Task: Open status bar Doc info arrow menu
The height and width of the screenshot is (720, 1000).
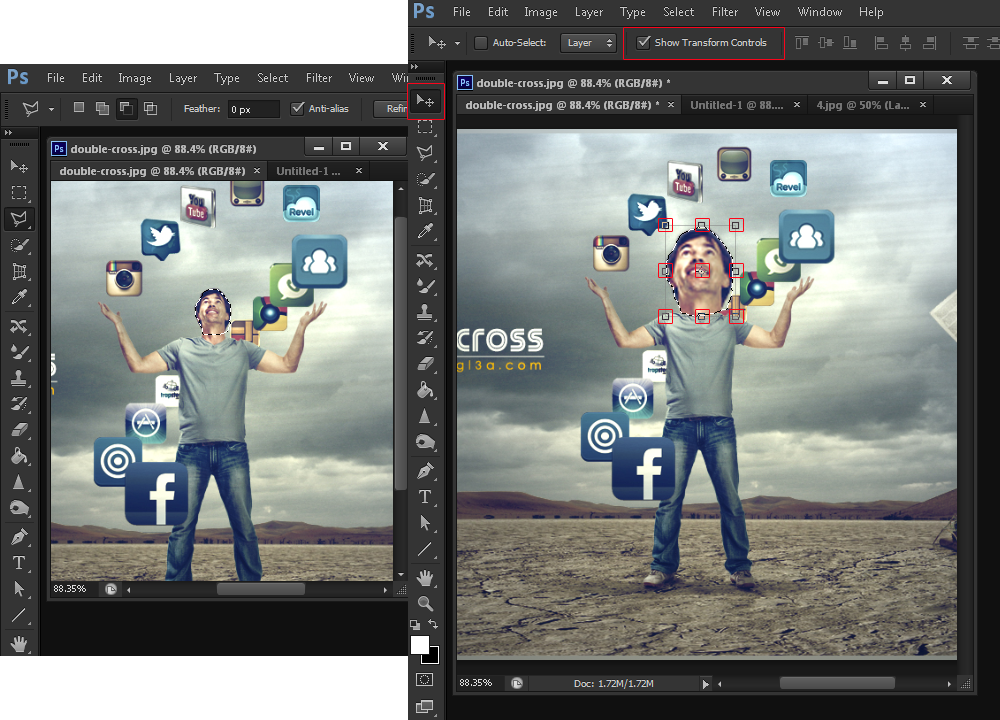Action: [705, 684]
